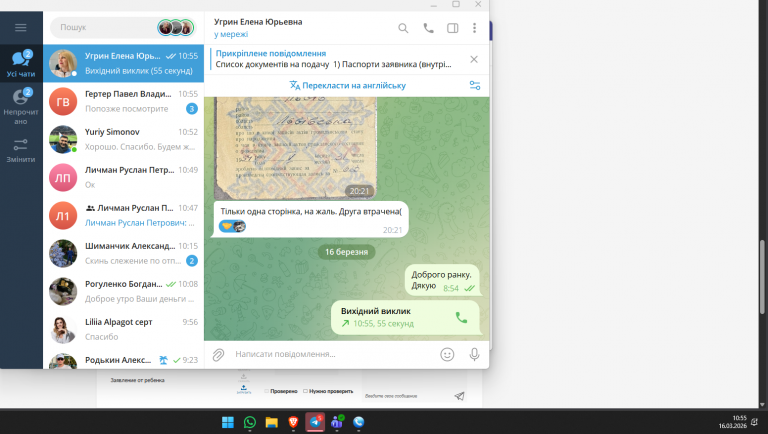Viewport: 768px width, 434px height.
Task: Click the paperclip attach file icon
Action: click(218, 354)
